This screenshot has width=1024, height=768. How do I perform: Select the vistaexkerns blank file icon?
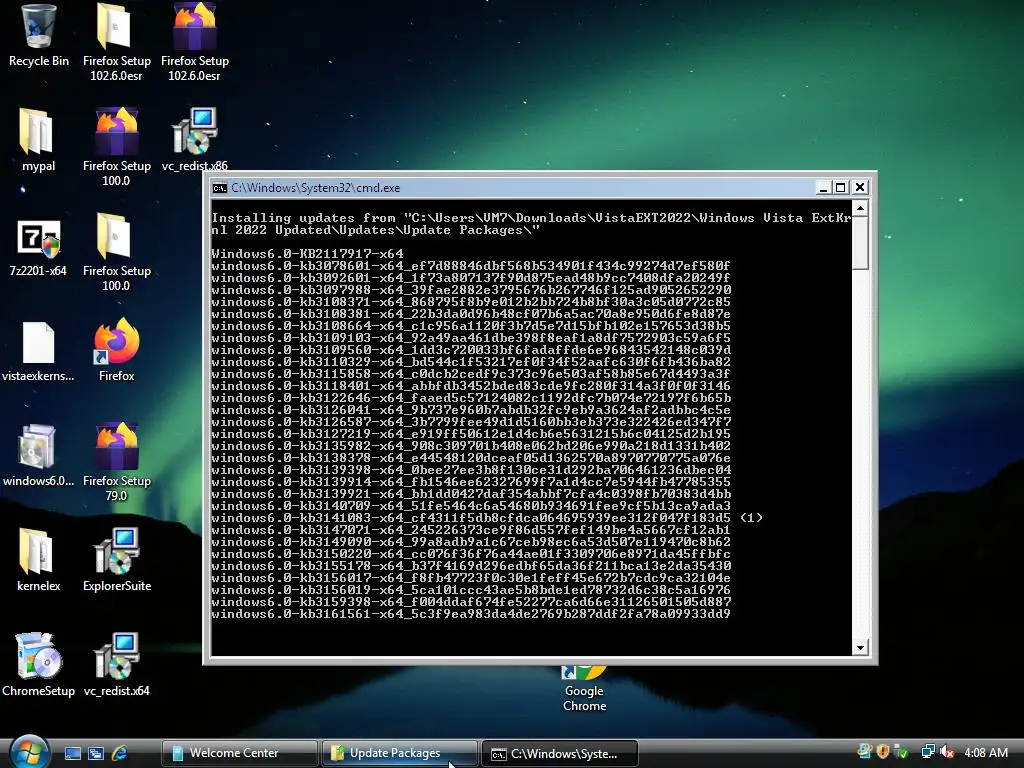point(38,351)
